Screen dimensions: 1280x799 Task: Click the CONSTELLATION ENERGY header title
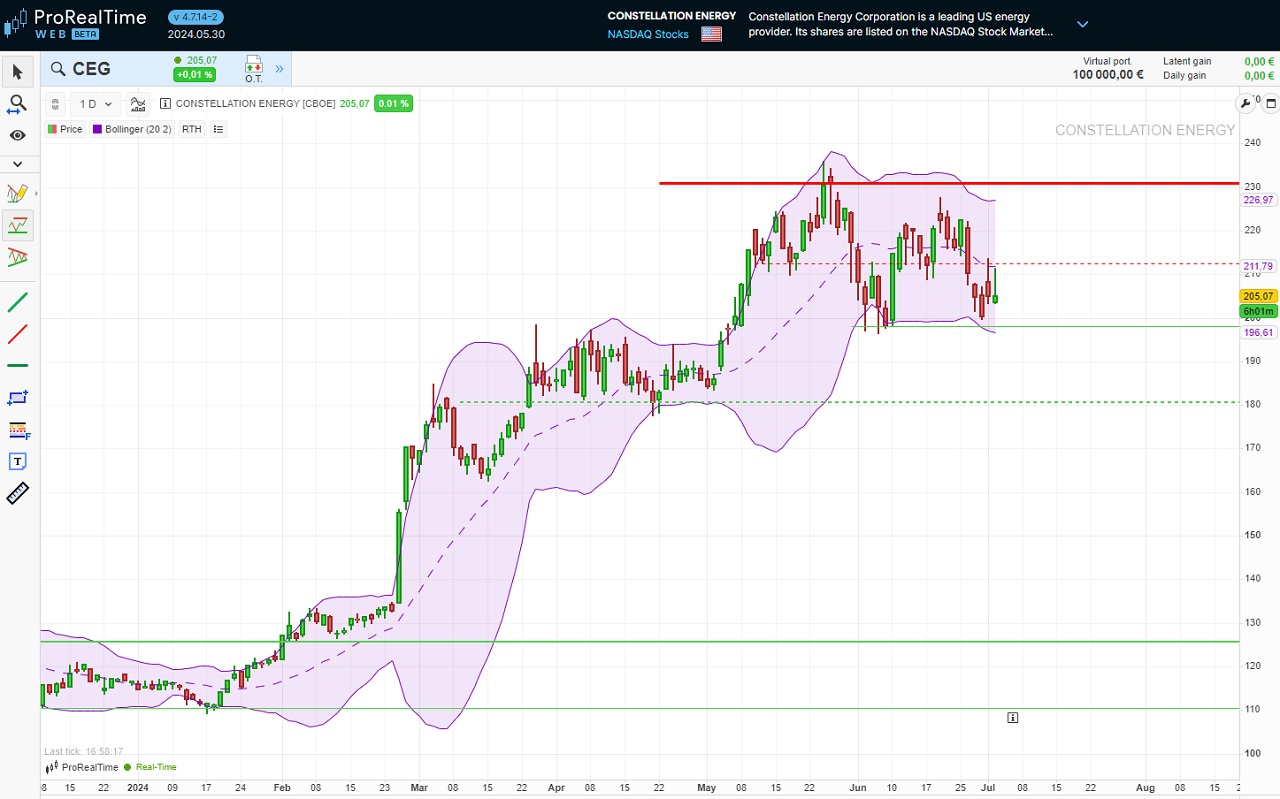(x=671, y=16)
